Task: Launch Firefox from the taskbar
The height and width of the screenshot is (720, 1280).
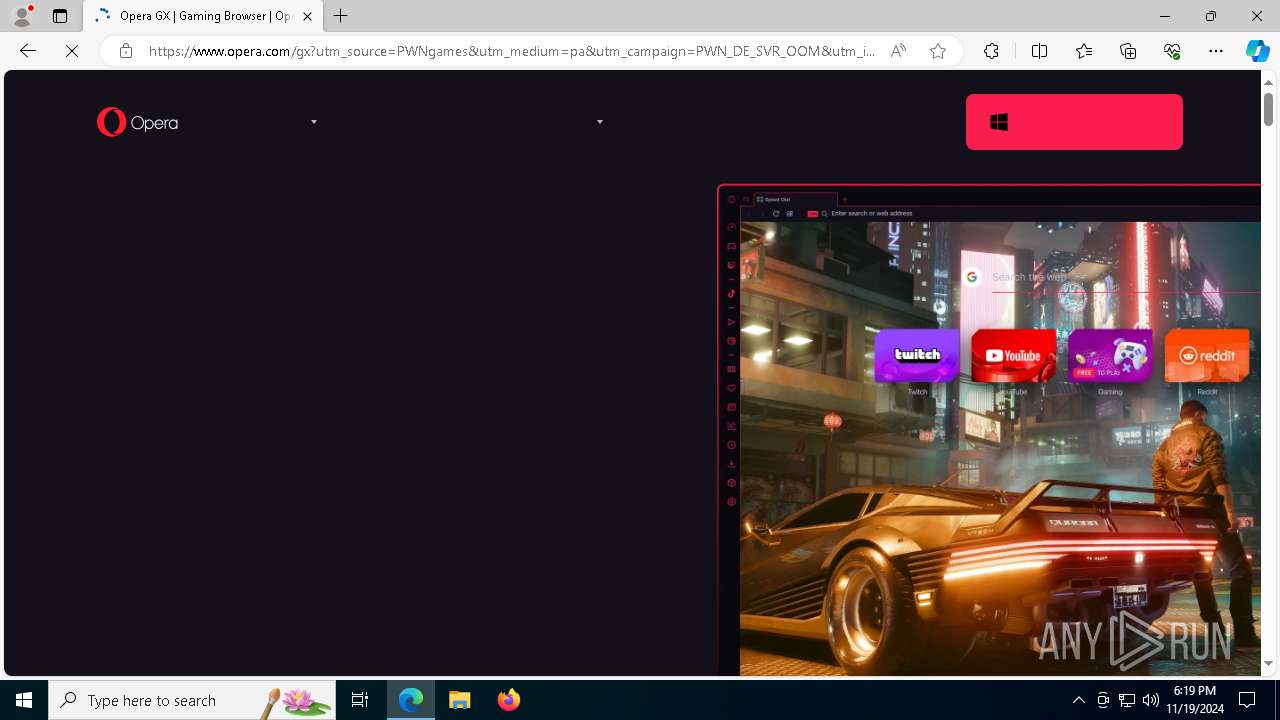Action: [x=509, y=700]
